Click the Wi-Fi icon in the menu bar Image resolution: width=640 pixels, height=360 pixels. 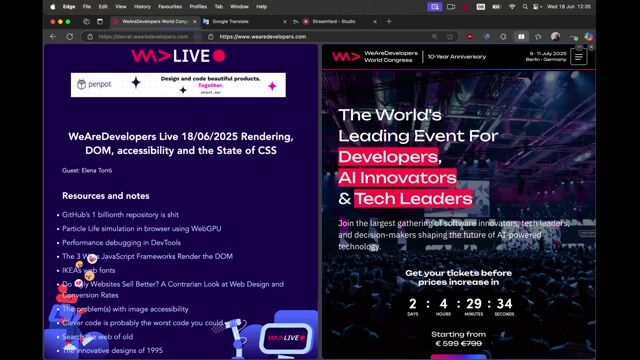512,7
